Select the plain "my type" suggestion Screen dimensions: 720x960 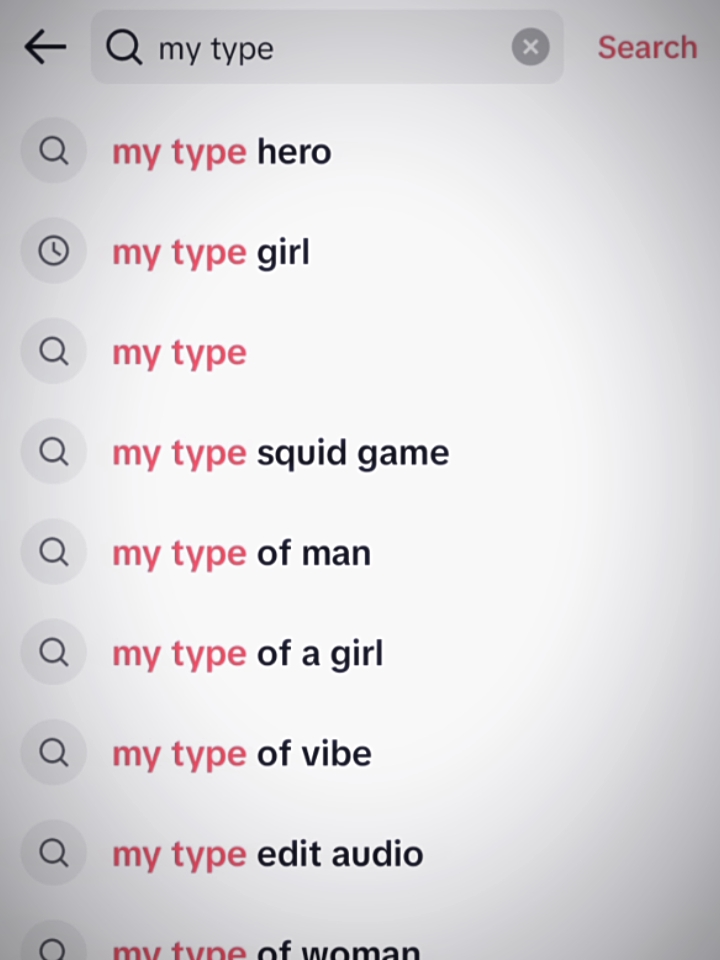coord(179,353)
